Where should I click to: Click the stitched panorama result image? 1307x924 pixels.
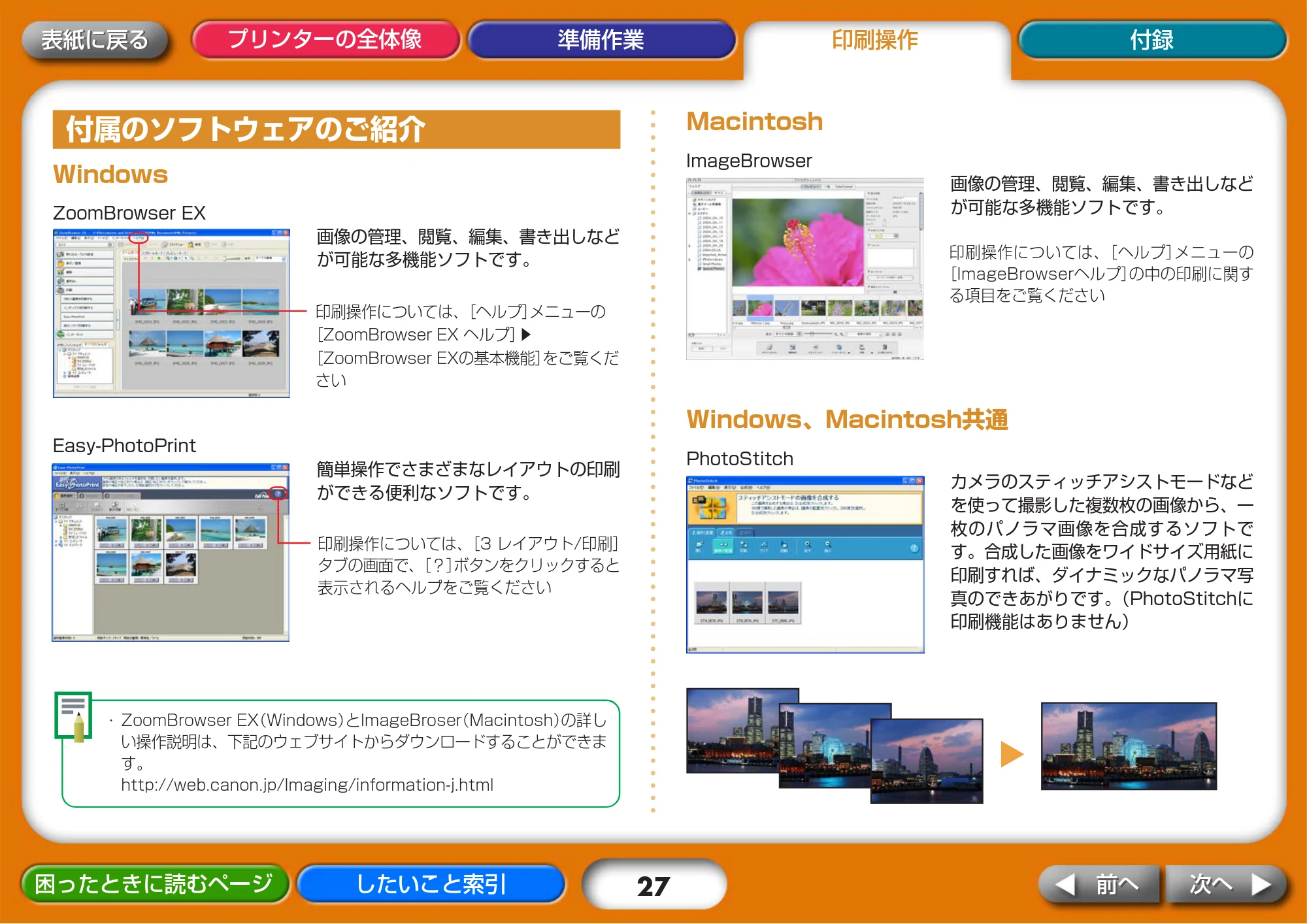1129,746
